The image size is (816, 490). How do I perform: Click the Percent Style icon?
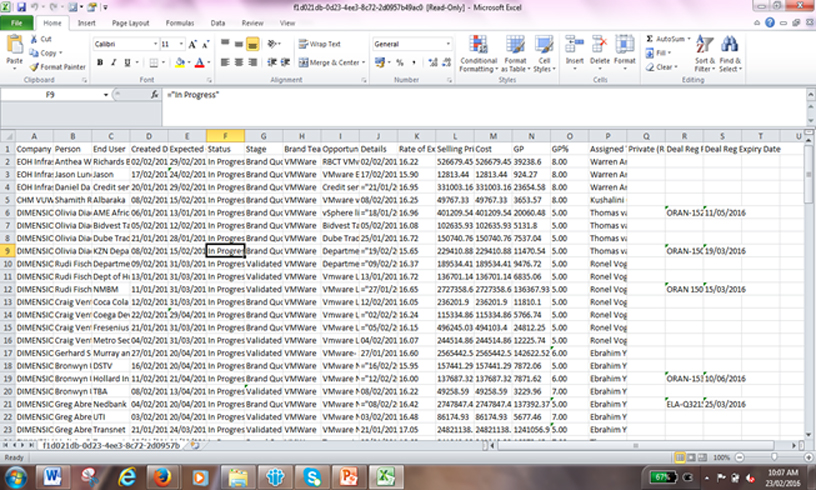(x=400, y=62)
